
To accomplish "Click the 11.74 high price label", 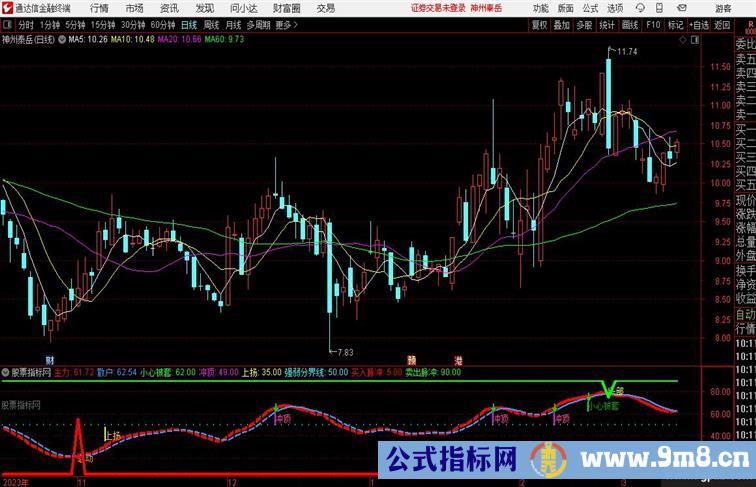I will click(x=627, y=52).
